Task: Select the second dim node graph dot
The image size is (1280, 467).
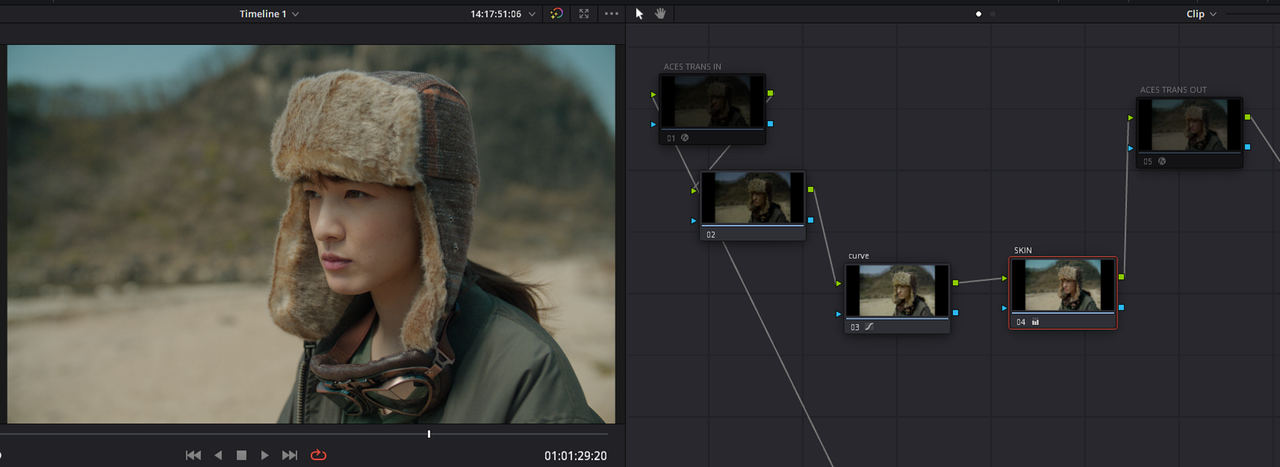Action: [x=992, y=14]
